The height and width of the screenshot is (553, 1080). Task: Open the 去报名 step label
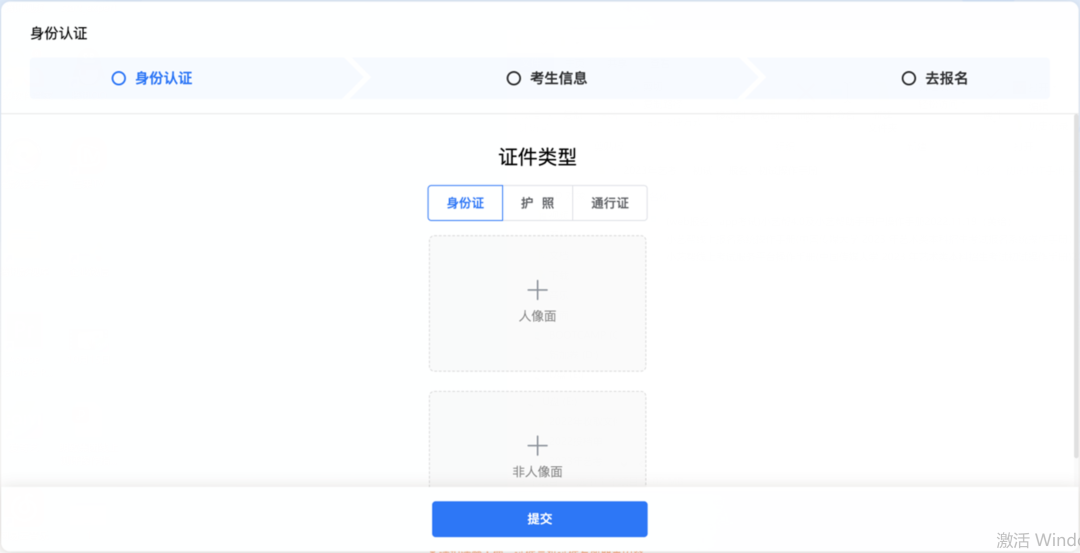[946, 79]
